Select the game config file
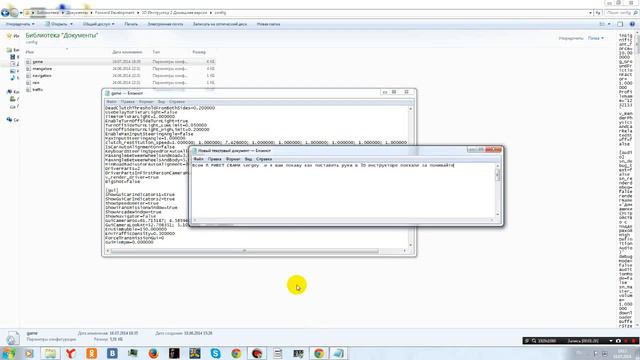This screenshot has height=360, width=640. (38, 62)
